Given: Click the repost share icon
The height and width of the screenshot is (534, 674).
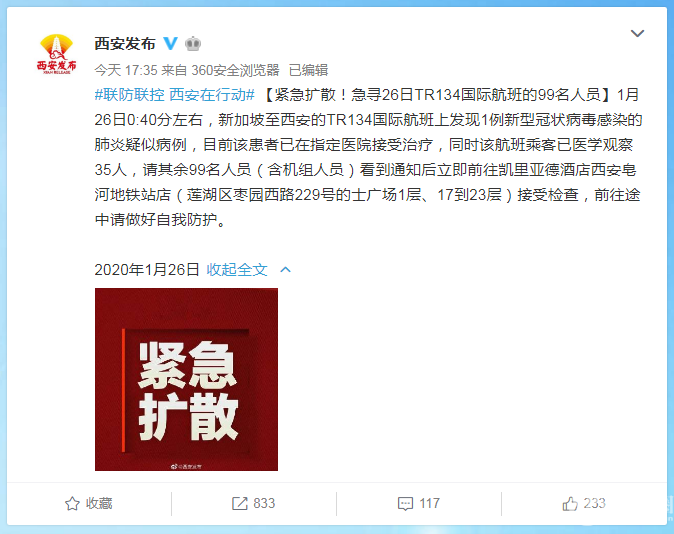Looking at the screenshot, I should (240, 503).
